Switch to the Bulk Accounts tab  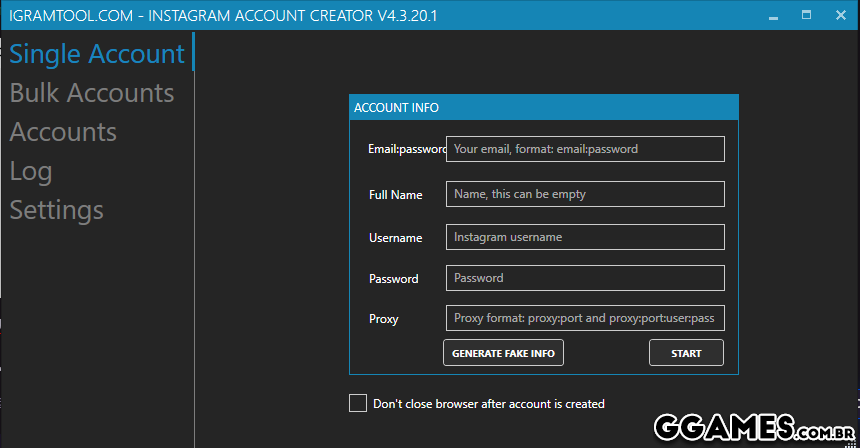92,93
